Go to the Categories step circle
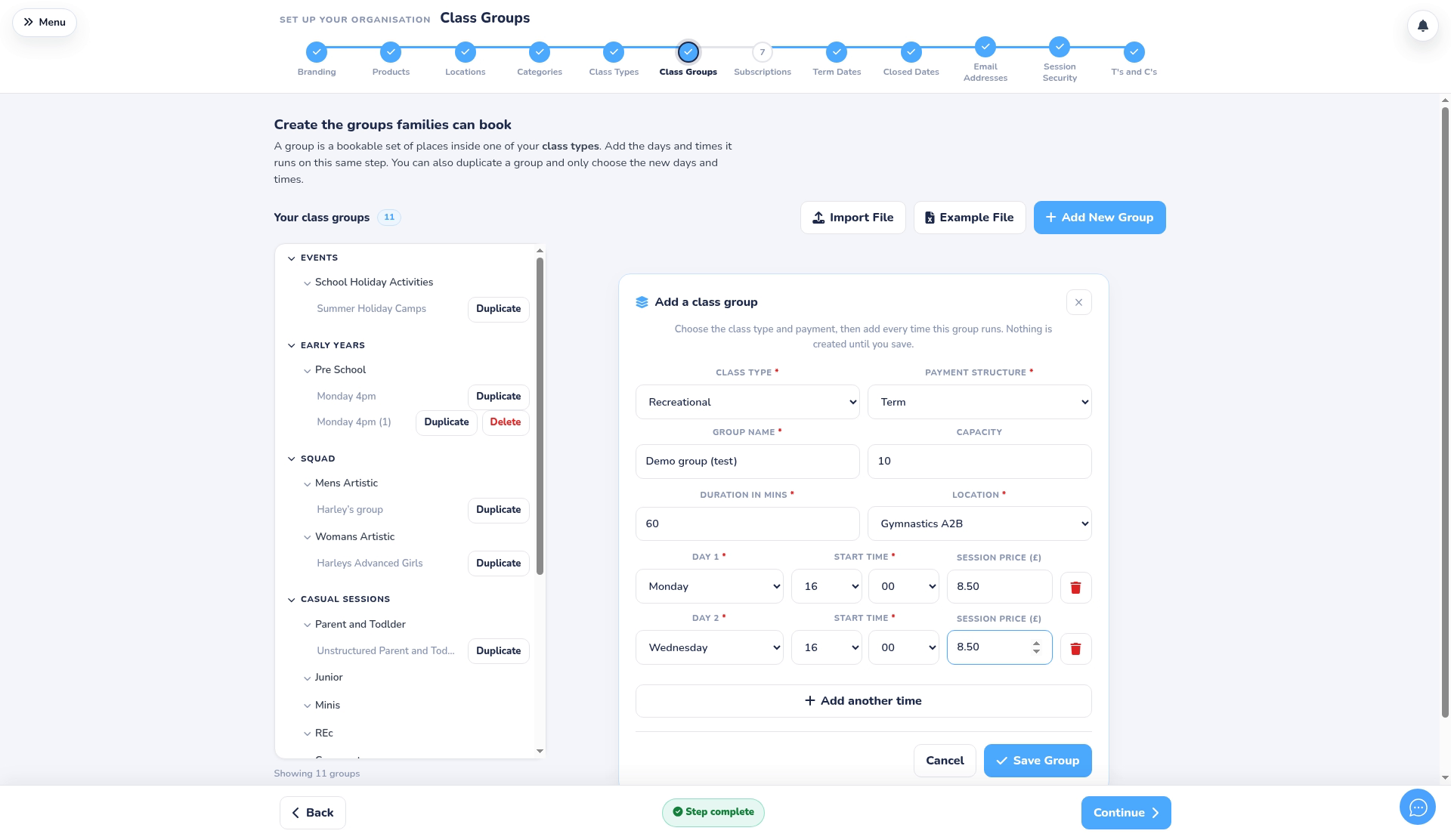 [x=540, y=52]
